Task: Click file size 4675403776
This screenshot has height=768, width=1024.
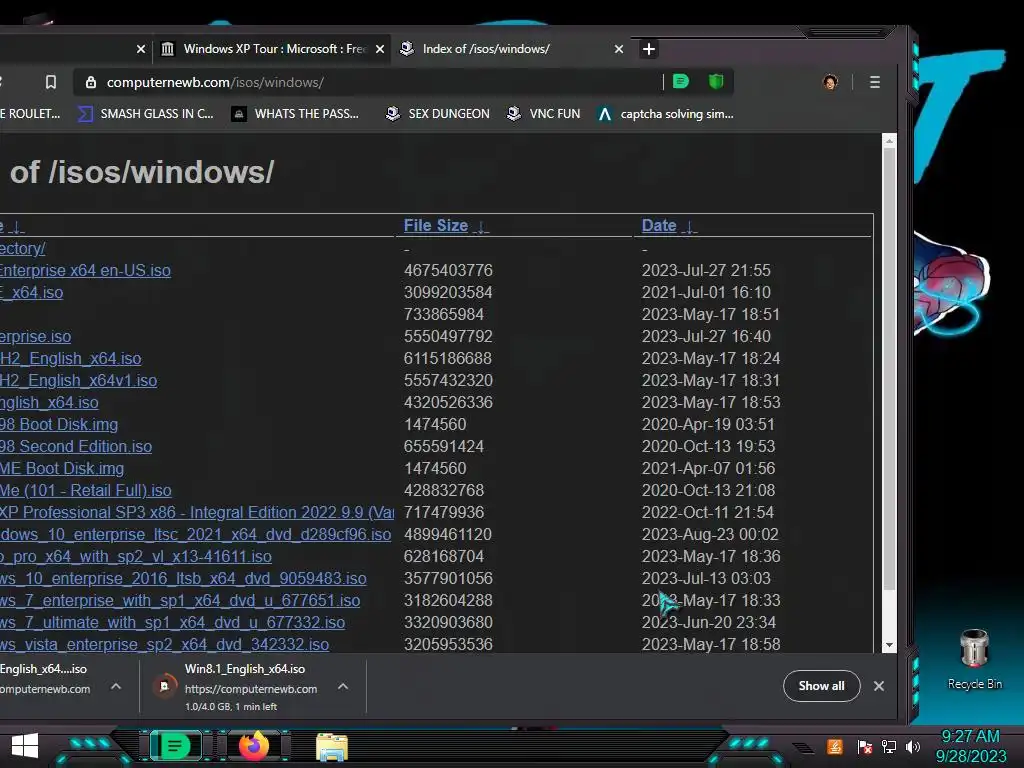Action: [448, 270]
